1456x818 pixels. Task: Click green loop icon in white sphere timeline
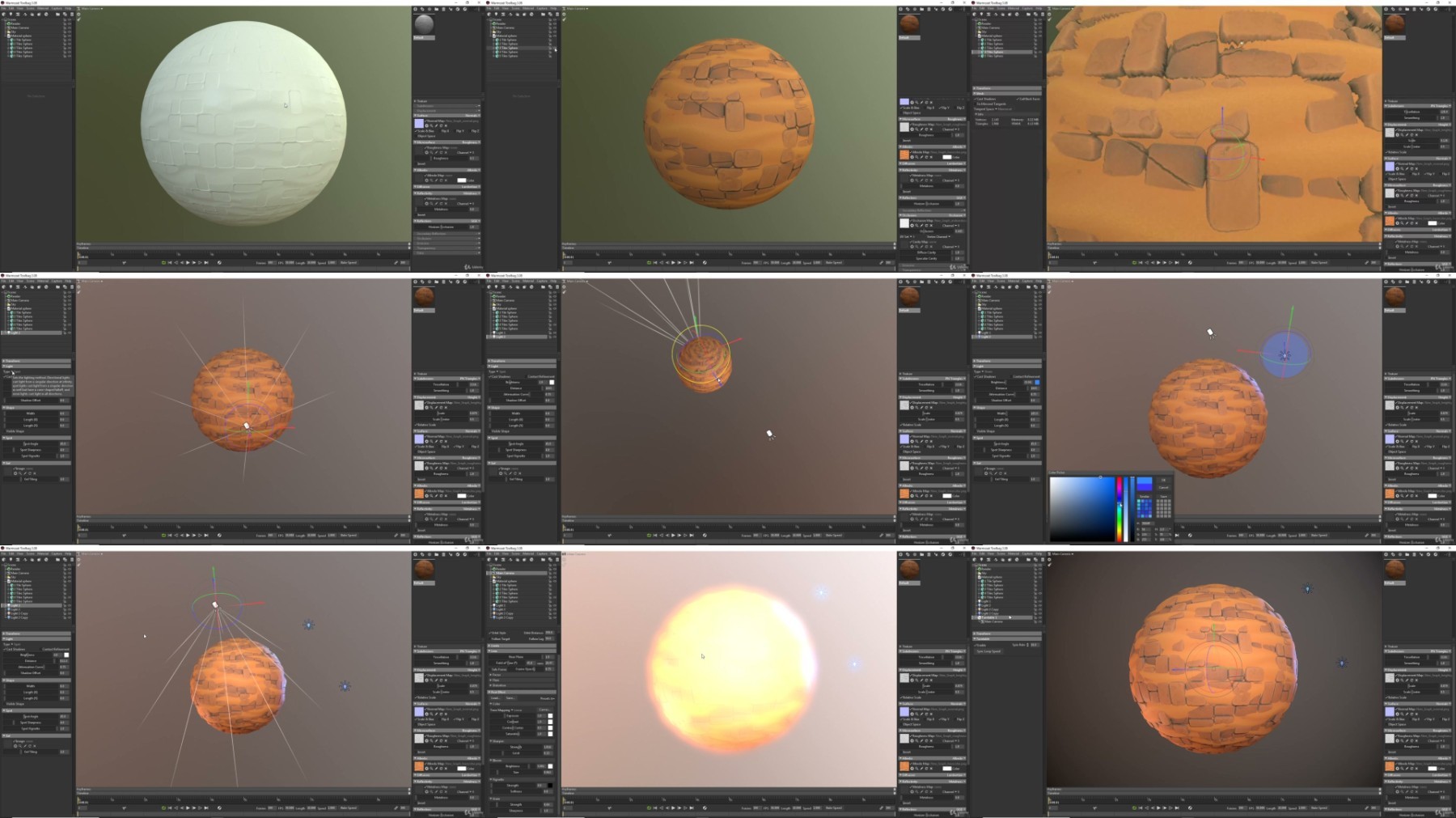(x=163, y=262)
